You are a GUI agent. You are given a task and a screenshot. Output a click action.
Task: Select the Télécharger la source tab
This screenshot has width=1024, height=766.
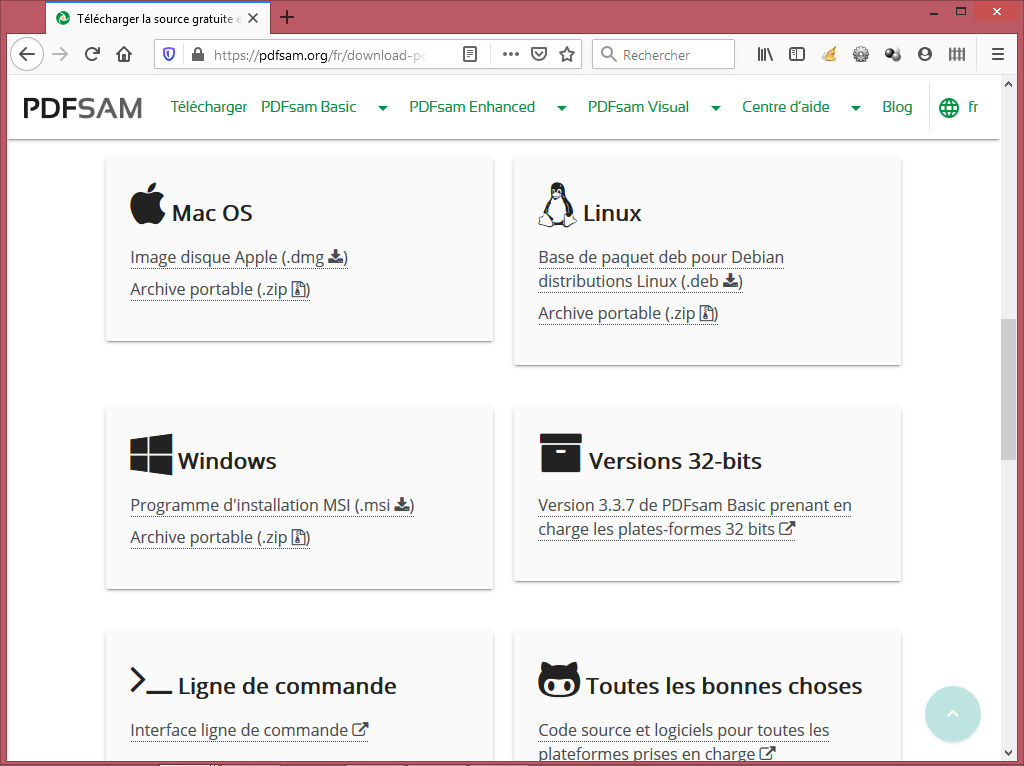157,18
